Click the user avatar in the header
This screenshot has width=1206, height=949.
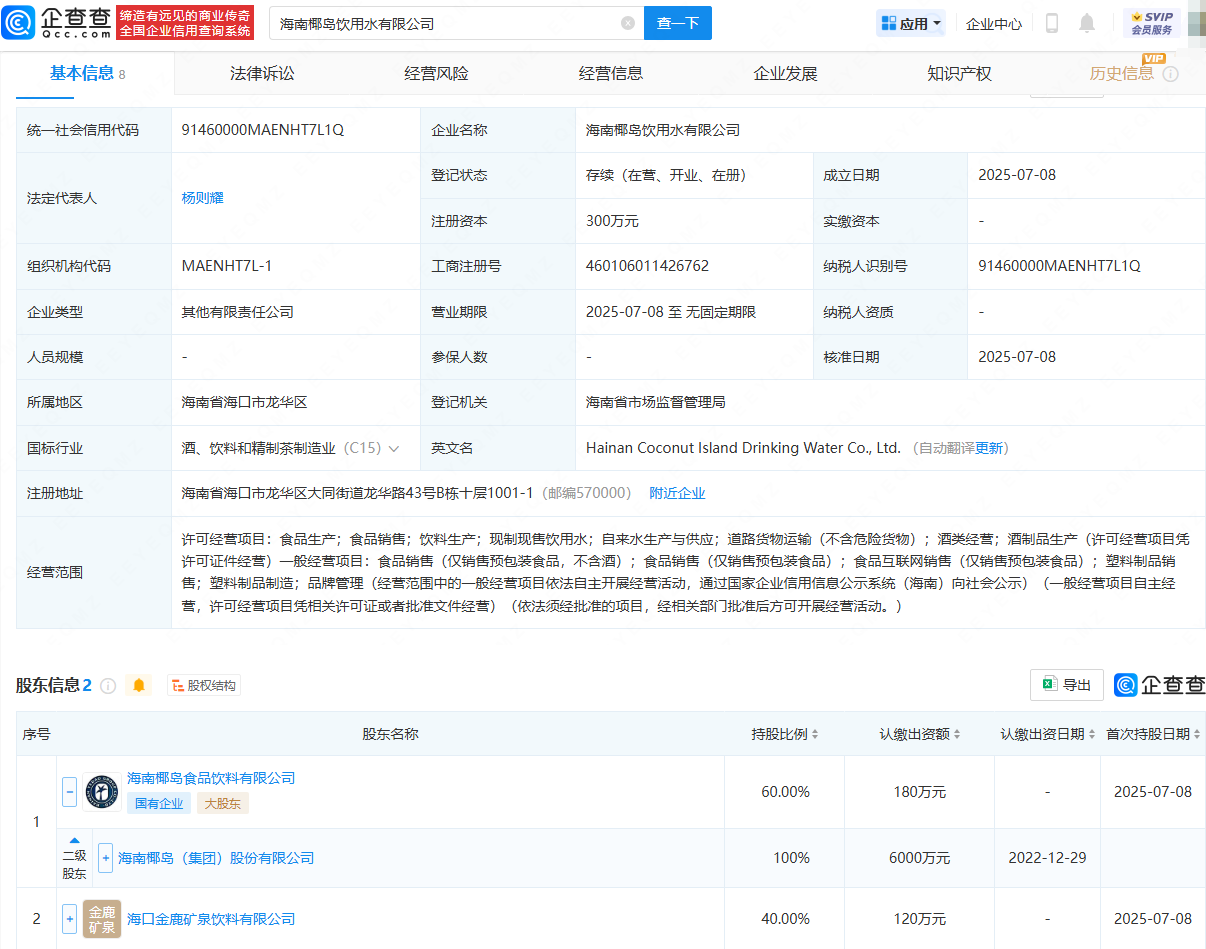(x=1195, y=23)
